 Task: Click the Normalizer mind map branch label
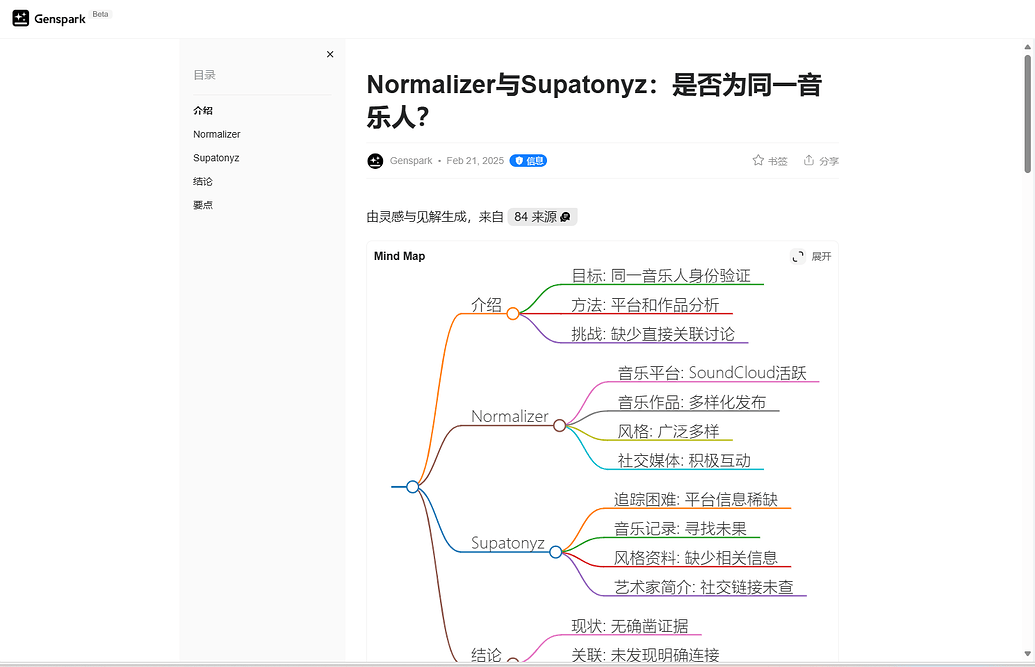(x=510, y=416)
